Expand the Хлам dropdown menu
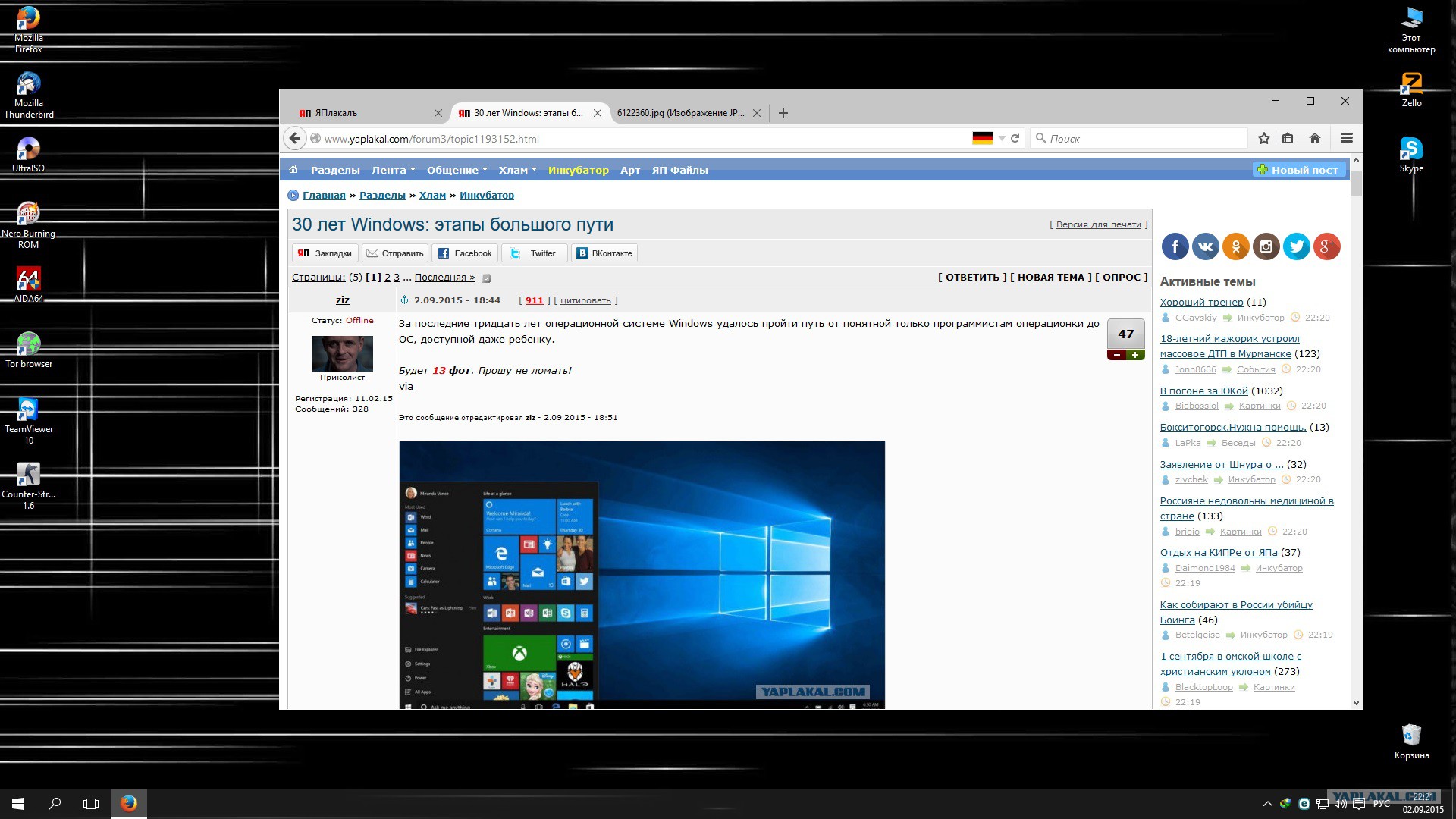This screenshot has width=1456, height=819. 518,170
